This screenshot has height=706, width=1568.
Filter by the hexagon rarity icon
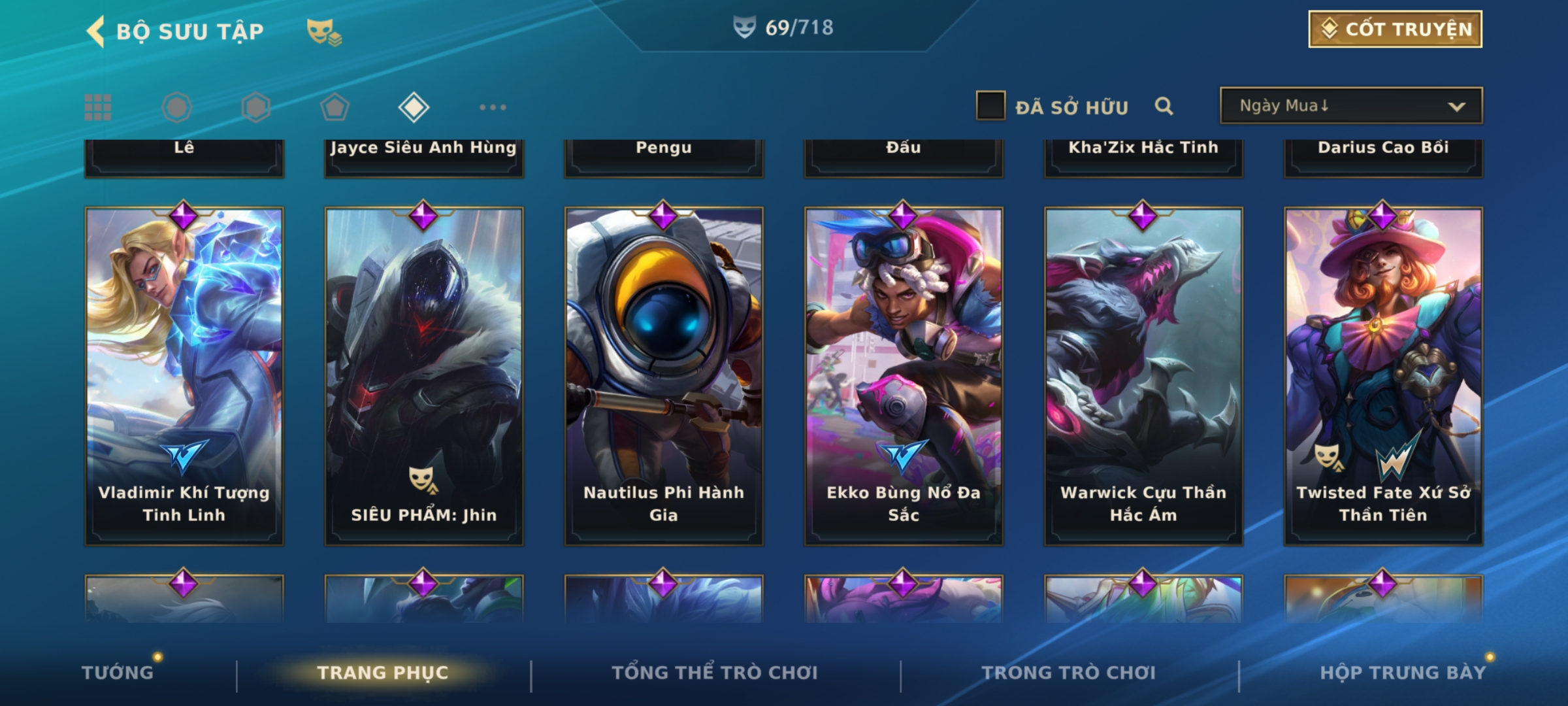255,107
